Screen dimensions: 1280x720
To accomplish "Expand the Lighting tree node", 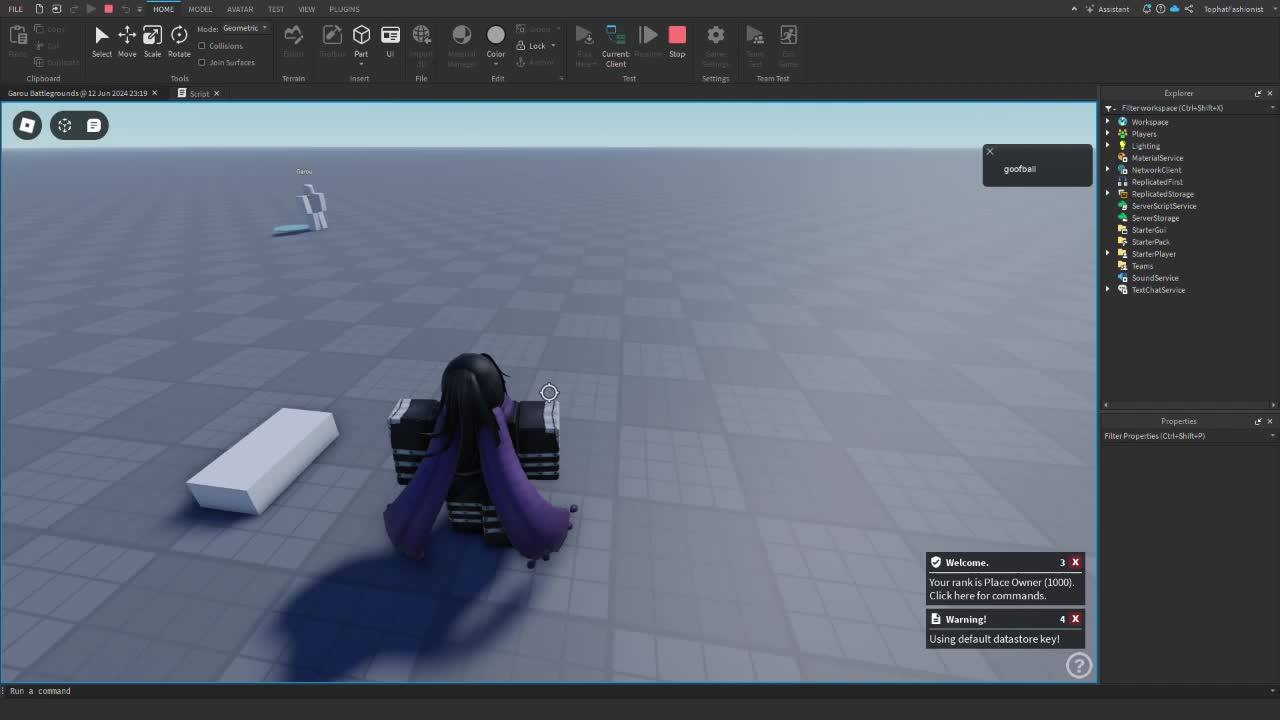I will 1108,146.
